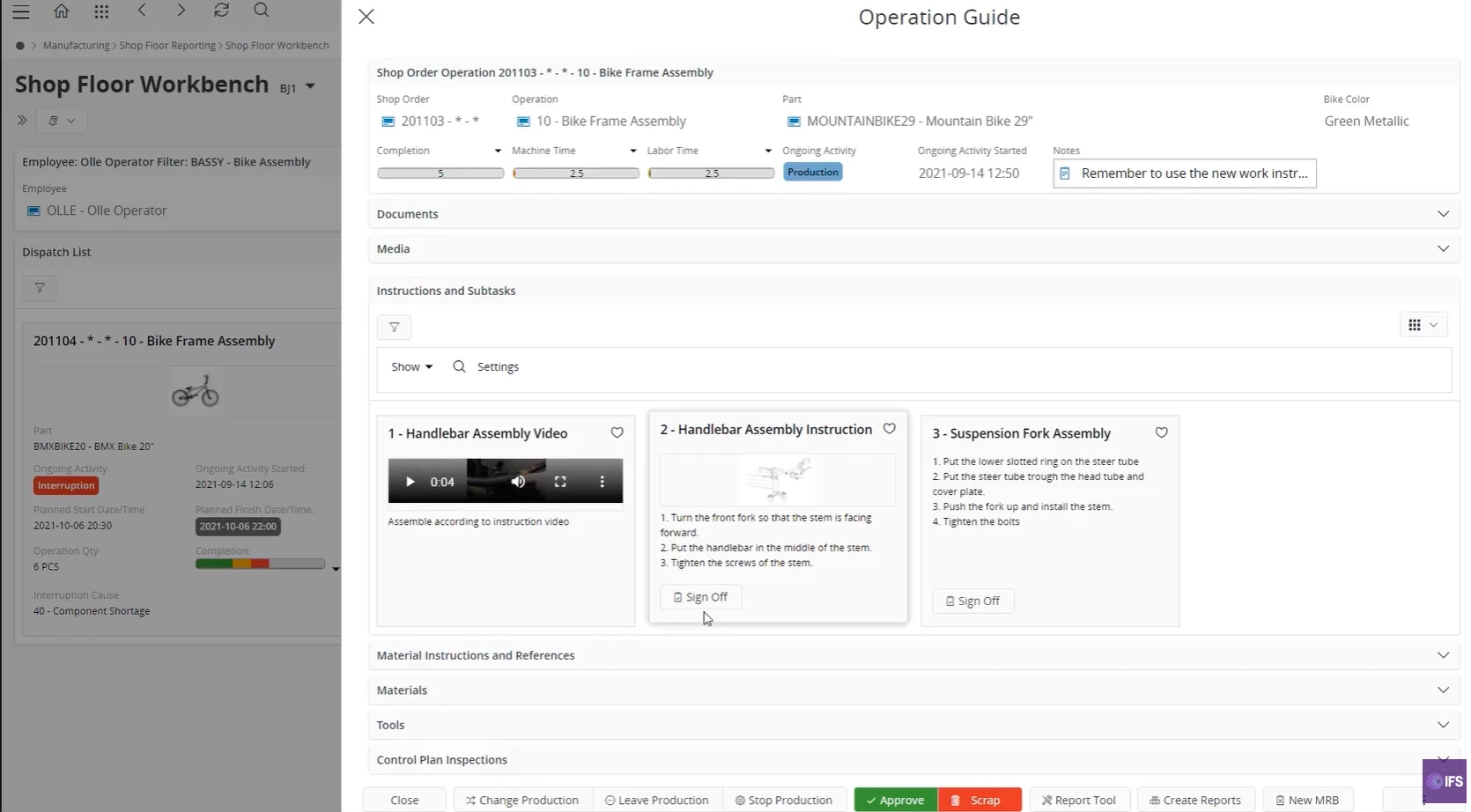Click Stop Production button
Viewport: 1471px width, 812px height.
click(784, 800)
